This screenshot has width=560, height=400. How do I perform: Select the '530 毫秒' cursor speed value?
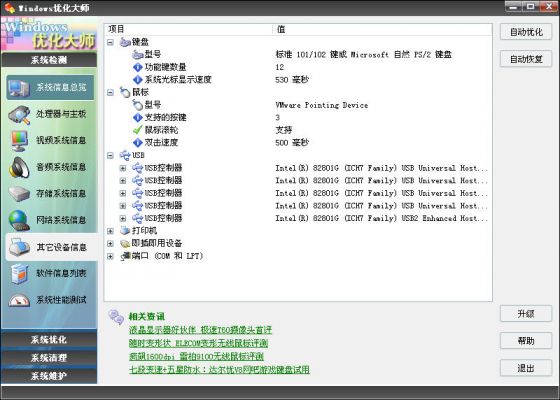[292, 80]
